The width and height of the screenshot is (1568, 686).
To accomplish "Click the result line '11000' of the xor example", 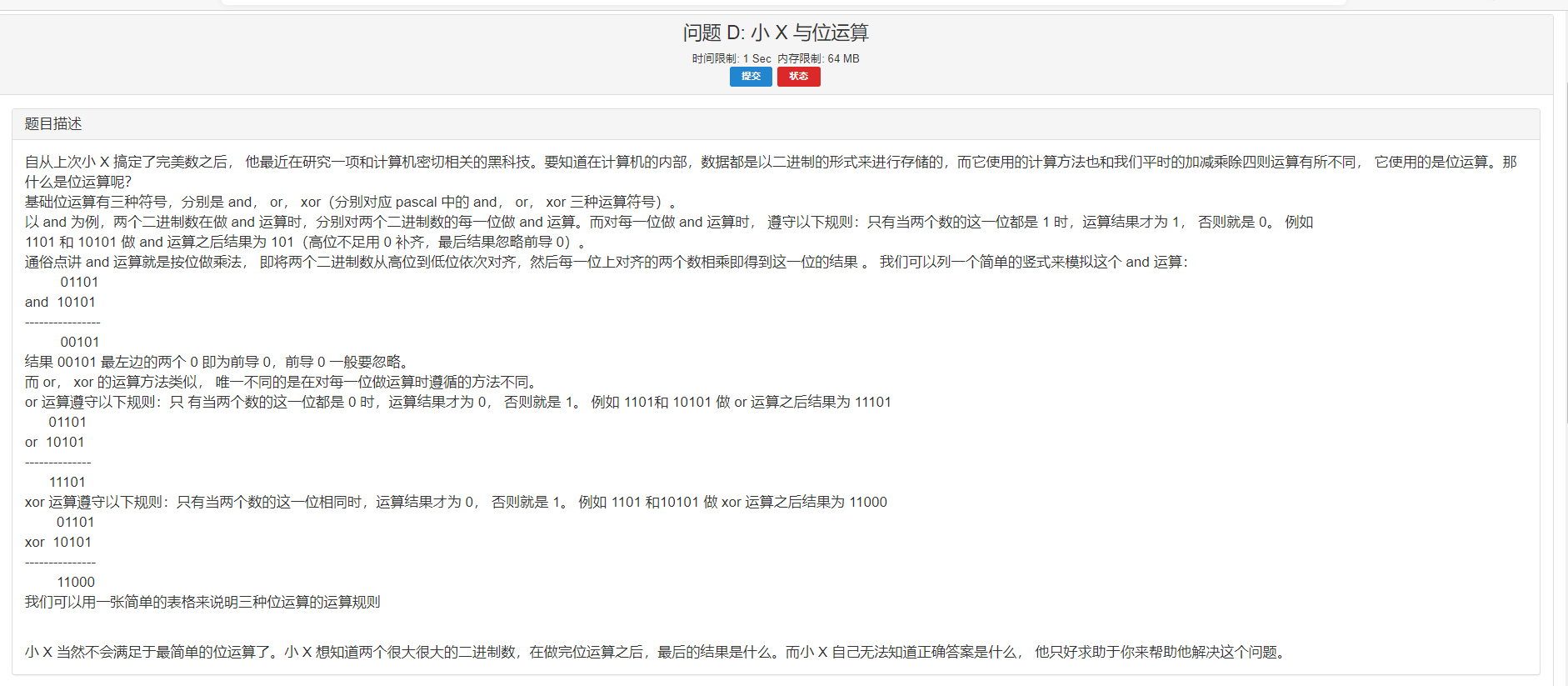I will (76, 582).
